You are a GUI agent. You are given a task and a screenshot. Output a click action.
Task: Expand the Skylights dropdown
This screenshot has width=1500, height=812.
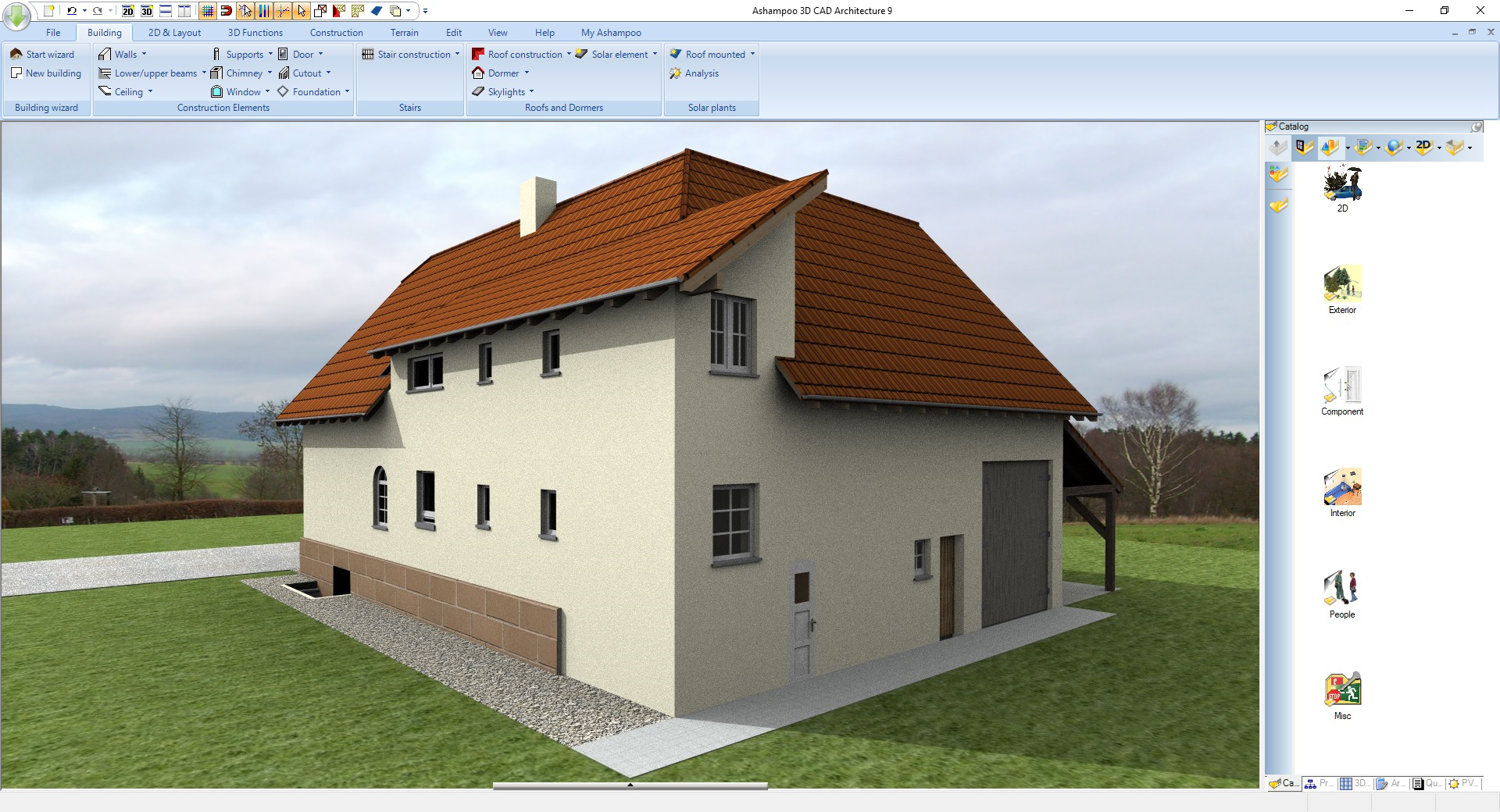coord(505,91)
